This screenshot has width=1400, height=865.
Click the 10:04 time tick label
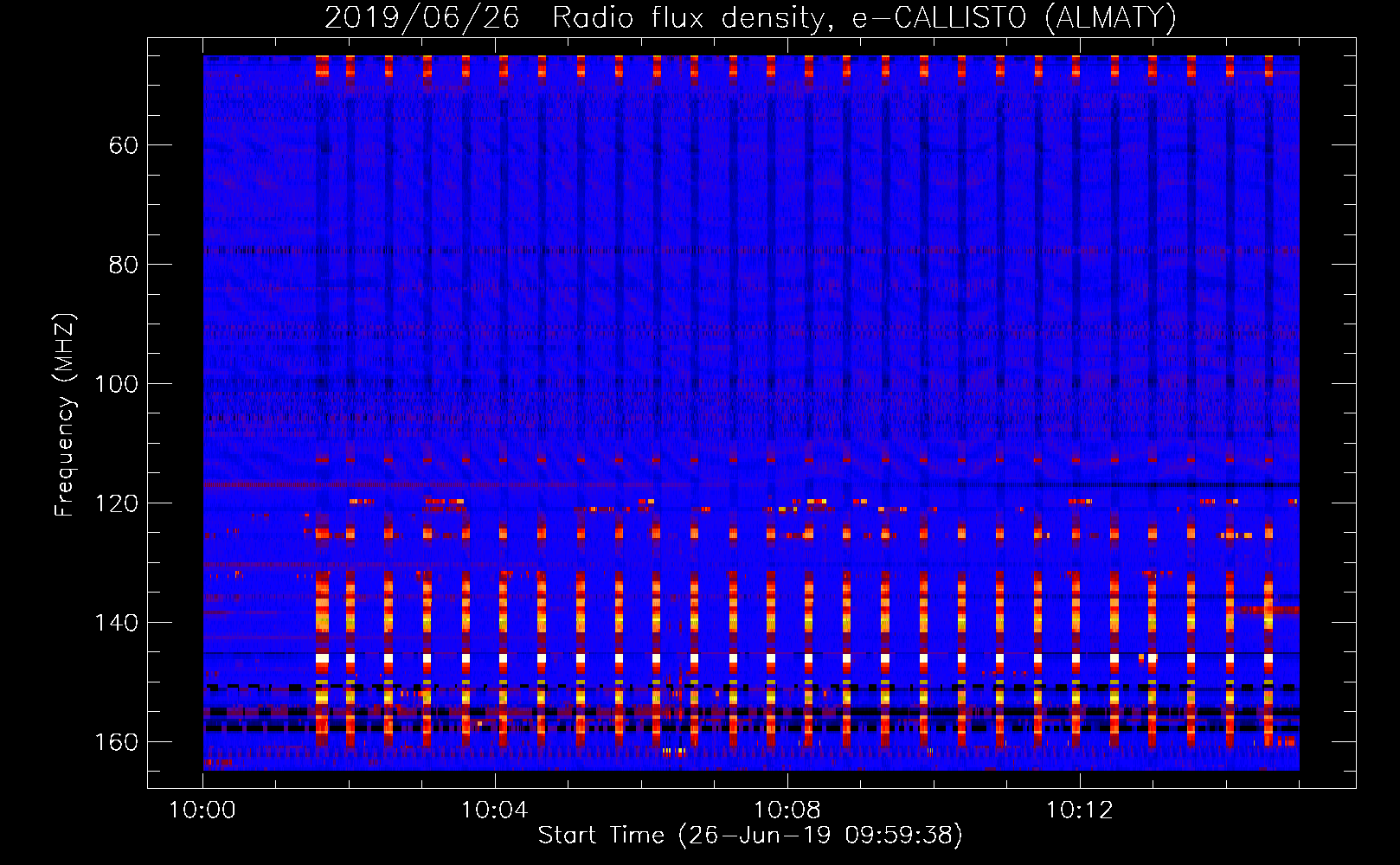coord(494,811)
